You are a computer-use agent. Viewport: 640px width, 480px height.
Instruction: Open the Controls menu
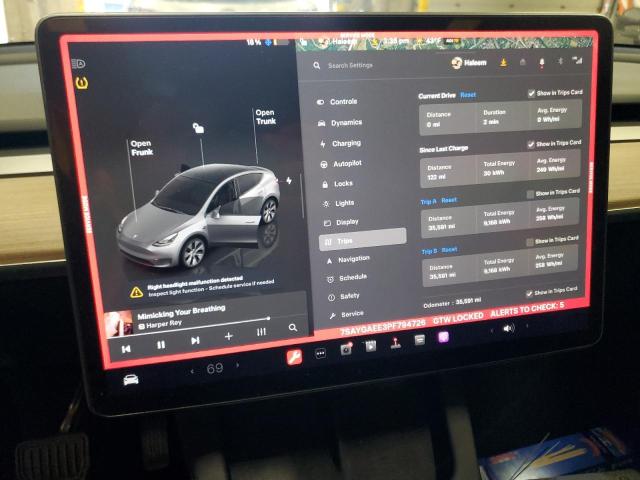coord(337,102)
